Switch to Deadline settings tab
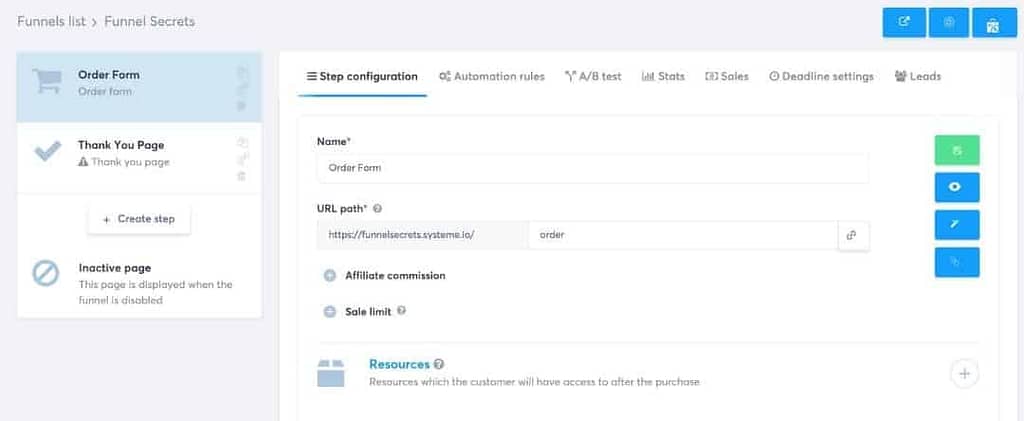The image size is (1024, 421). pyautogui.click(x=822, y=76)
